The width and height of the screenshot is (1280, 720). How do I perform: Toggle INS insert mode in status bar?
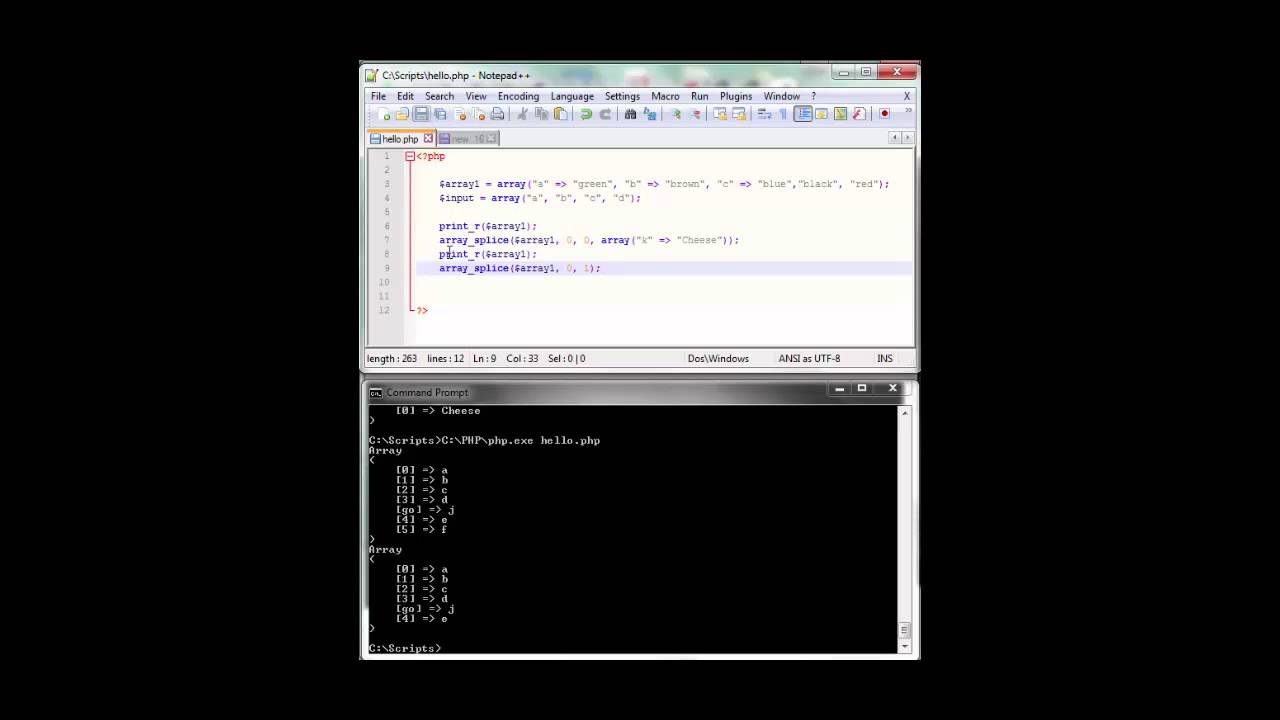(x=885, y=358)
